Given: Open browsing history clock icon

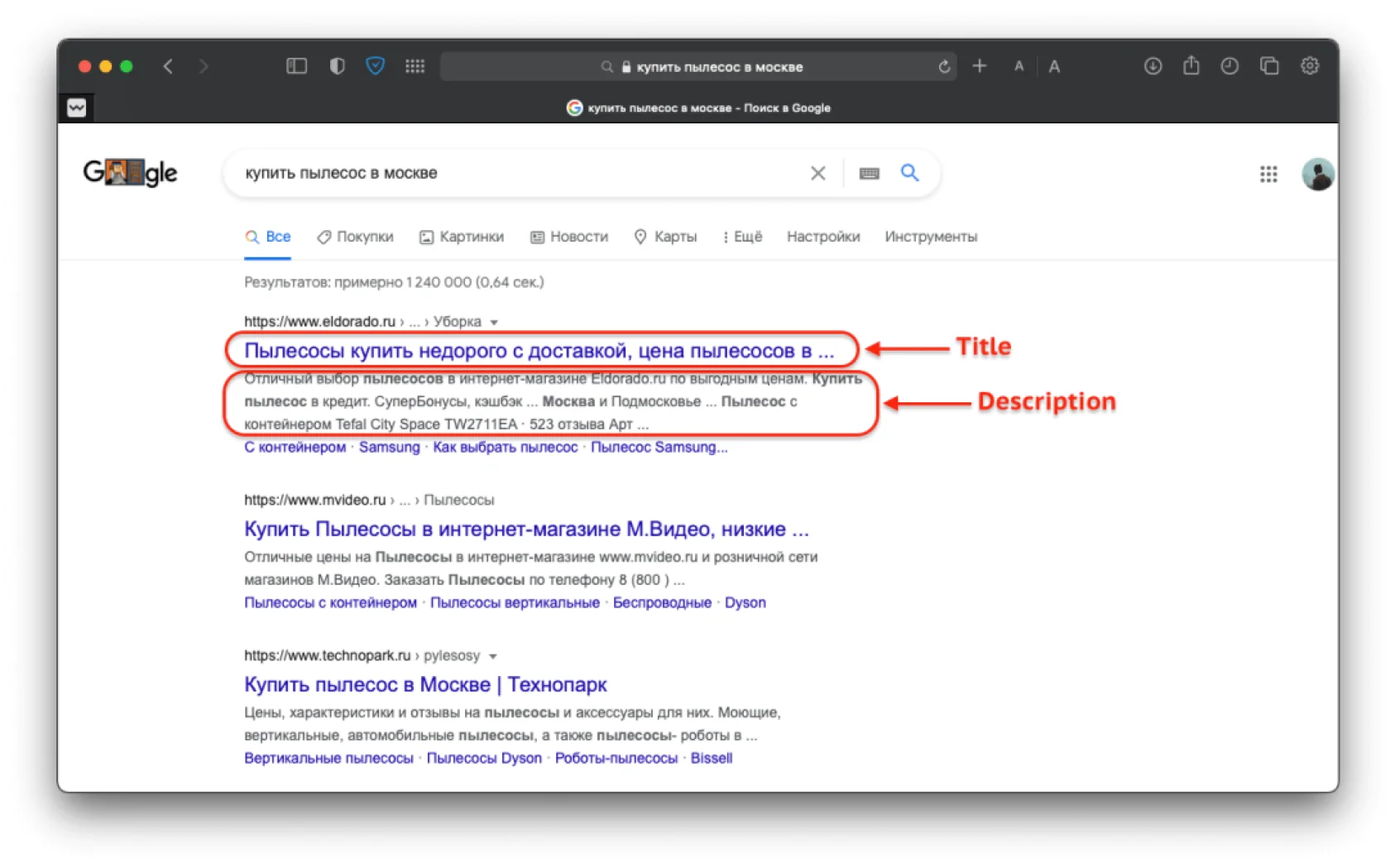Looking at the screenshot, I should pos(1229,66).
